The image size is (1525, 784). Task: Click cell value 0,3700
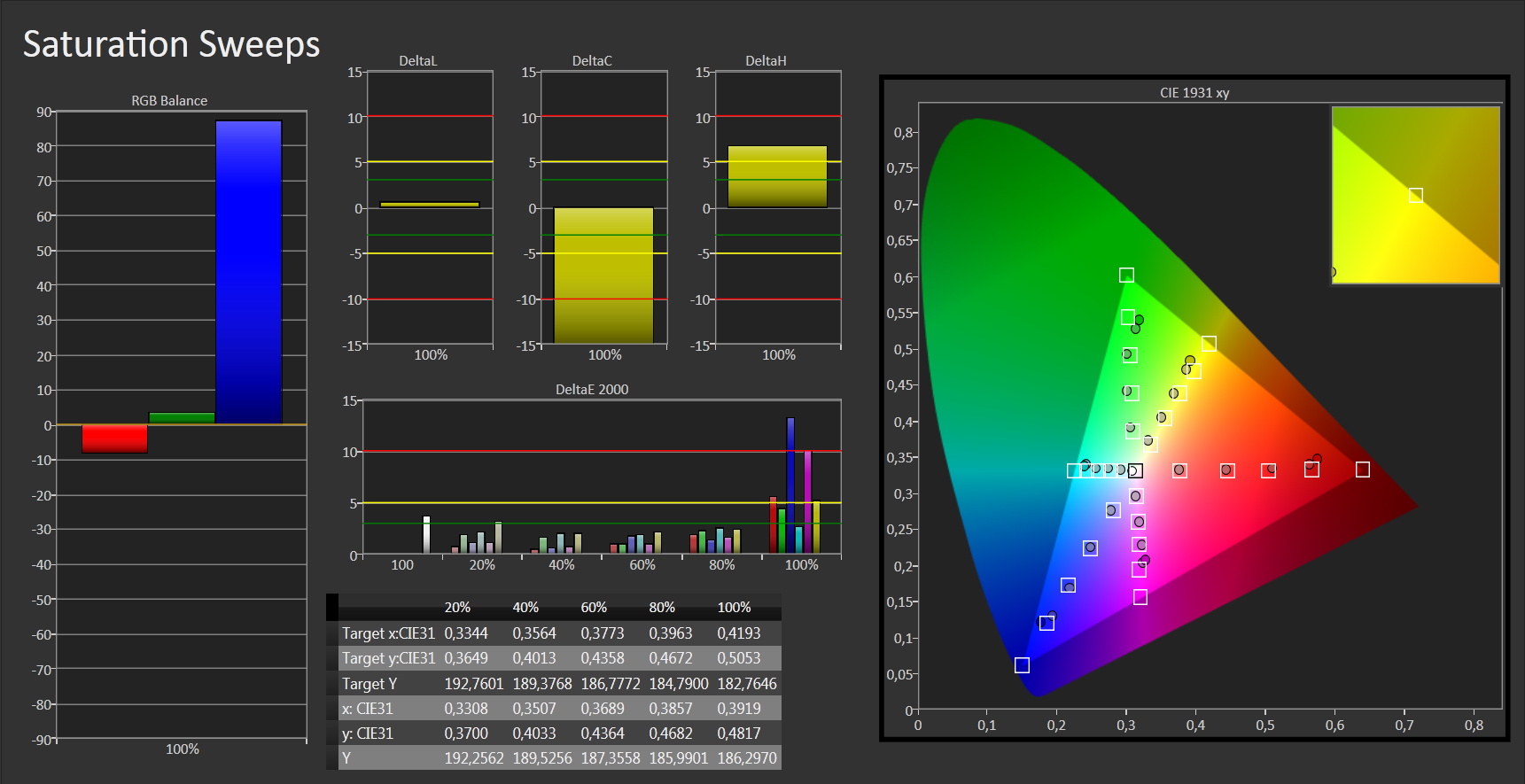click(466, 734)
